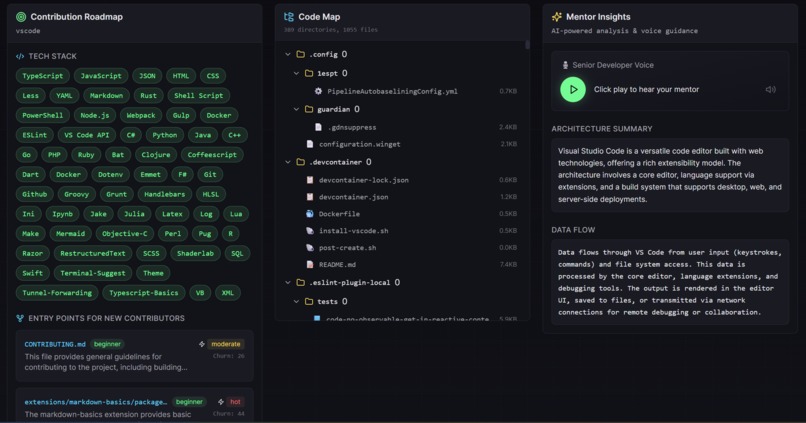
Task: Click the file icon of README.md
Action: (309, 265)
